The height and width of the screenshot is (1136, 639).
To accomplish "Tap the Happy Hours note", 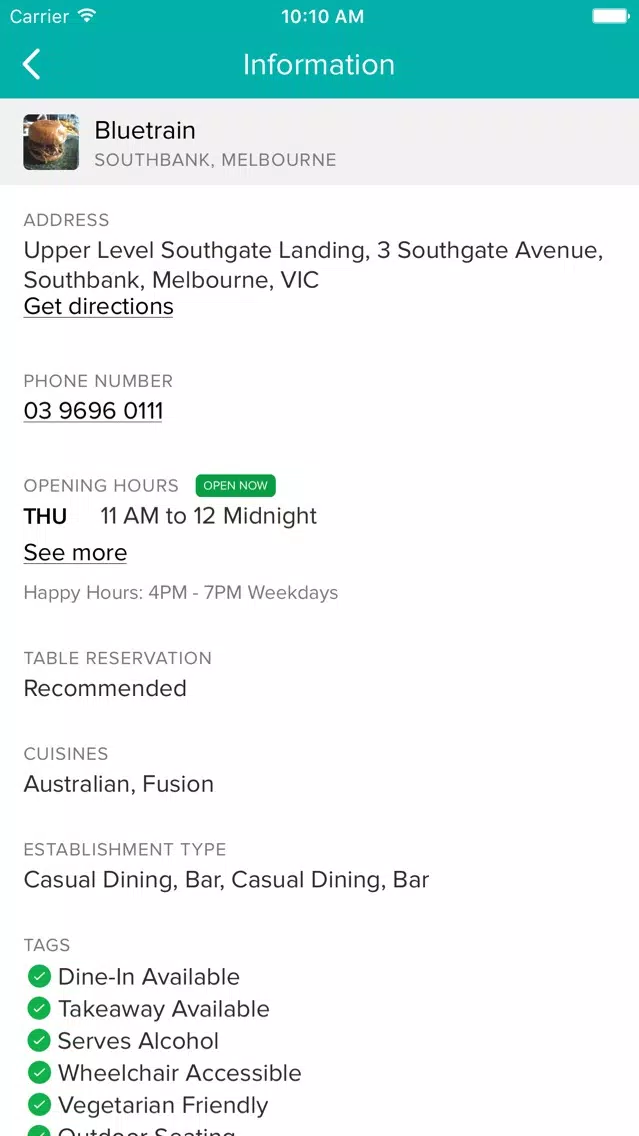I will (x=181, y=593).
